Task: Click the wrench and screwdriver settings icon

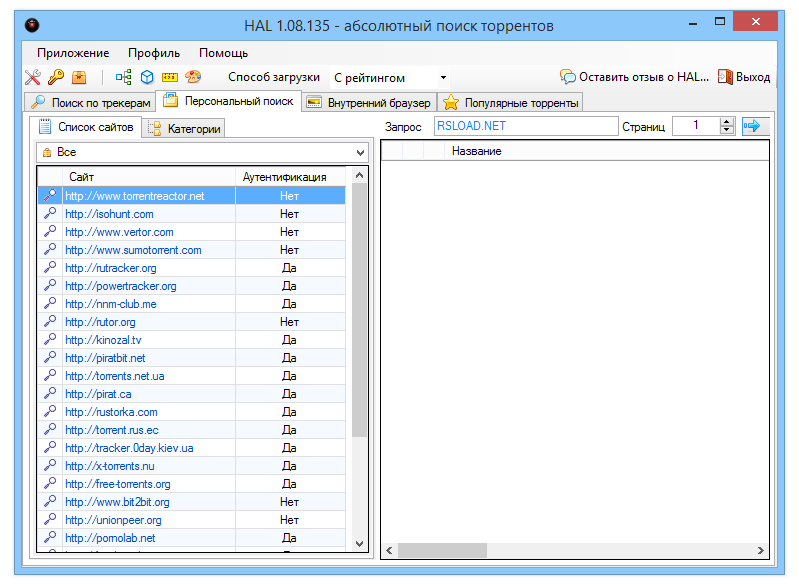Action: click(32, 77)
